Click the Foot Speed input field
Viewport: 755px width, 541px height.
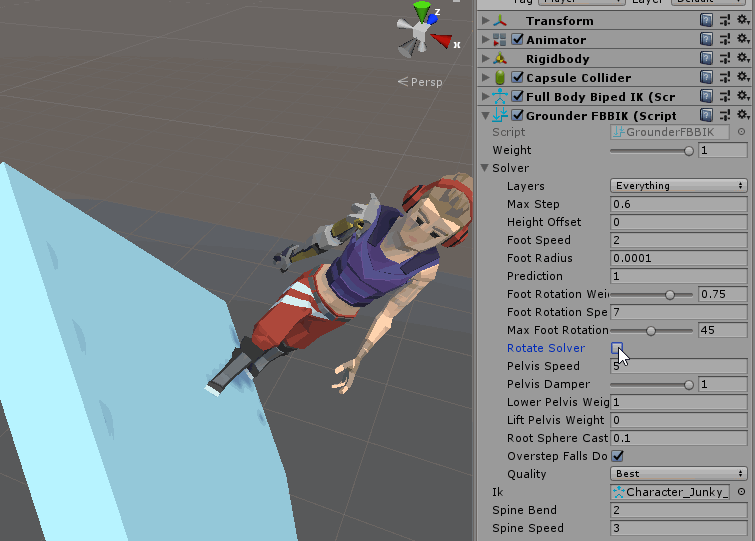(678, 240)
